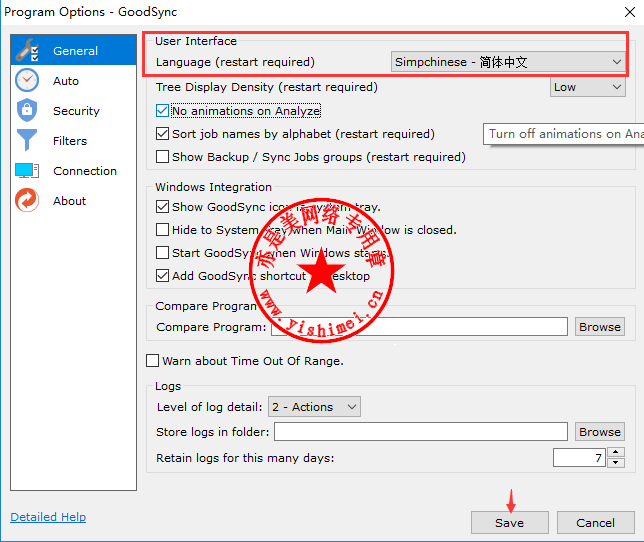Browse for the Compare Program

[600, 326]
